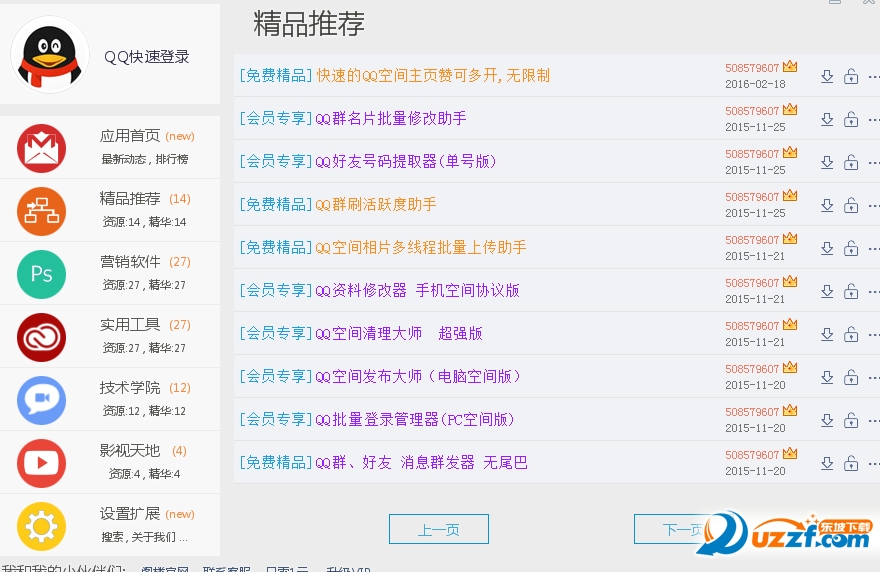This screenshot has width=880, height=572.
Task: Click the QQ penguin avatar
Action: coord(49,55)
